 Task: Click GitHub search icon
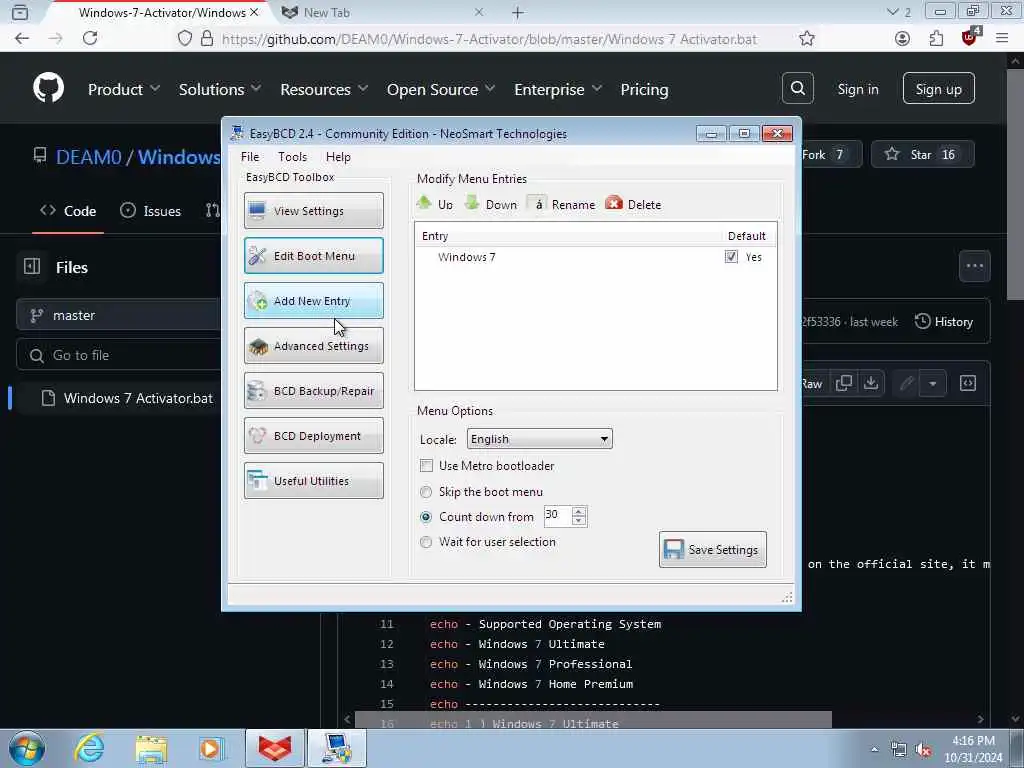tap(797, 88)
